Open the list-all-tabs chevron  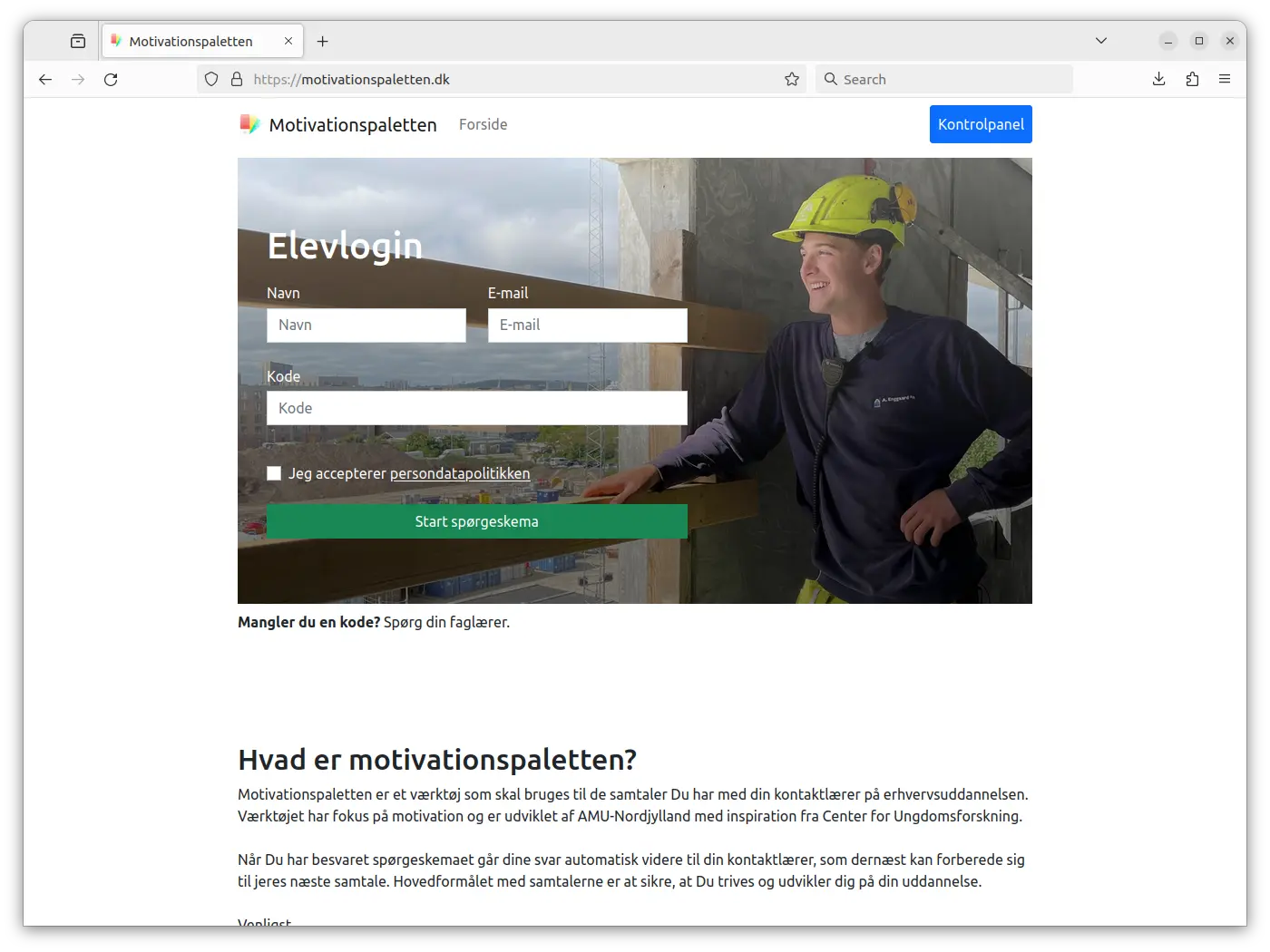(1100, 40)
